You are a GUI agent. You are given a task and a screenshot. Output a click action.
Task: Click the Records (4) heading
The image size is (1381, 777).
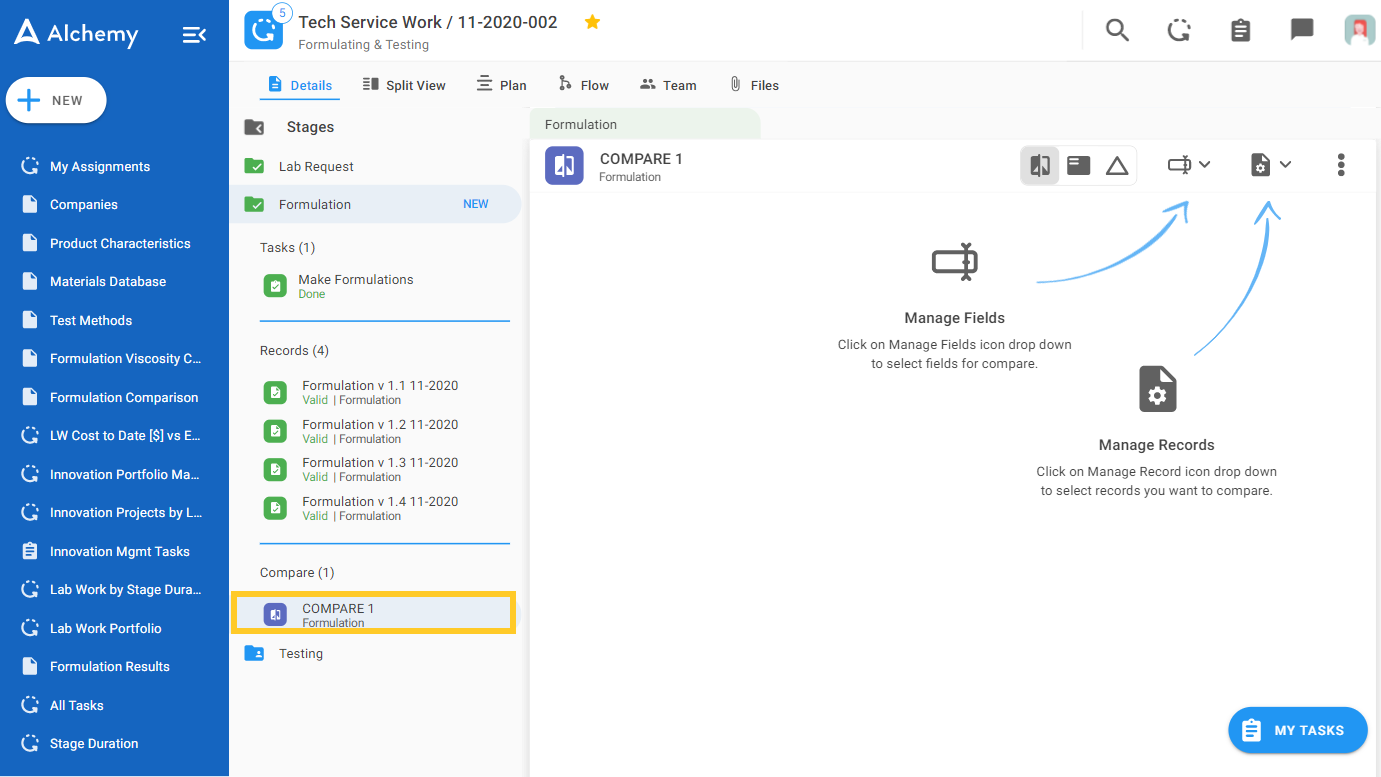[x=294, y=351]
